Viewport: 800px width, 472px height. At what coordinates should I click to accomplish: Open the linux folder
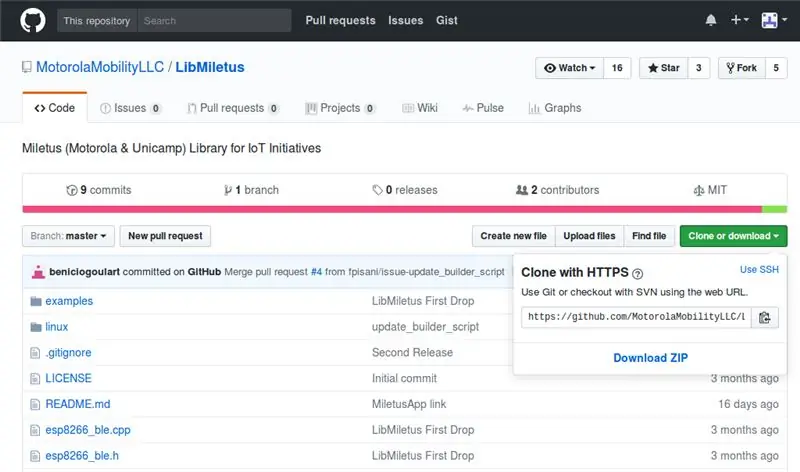[57, 327]
